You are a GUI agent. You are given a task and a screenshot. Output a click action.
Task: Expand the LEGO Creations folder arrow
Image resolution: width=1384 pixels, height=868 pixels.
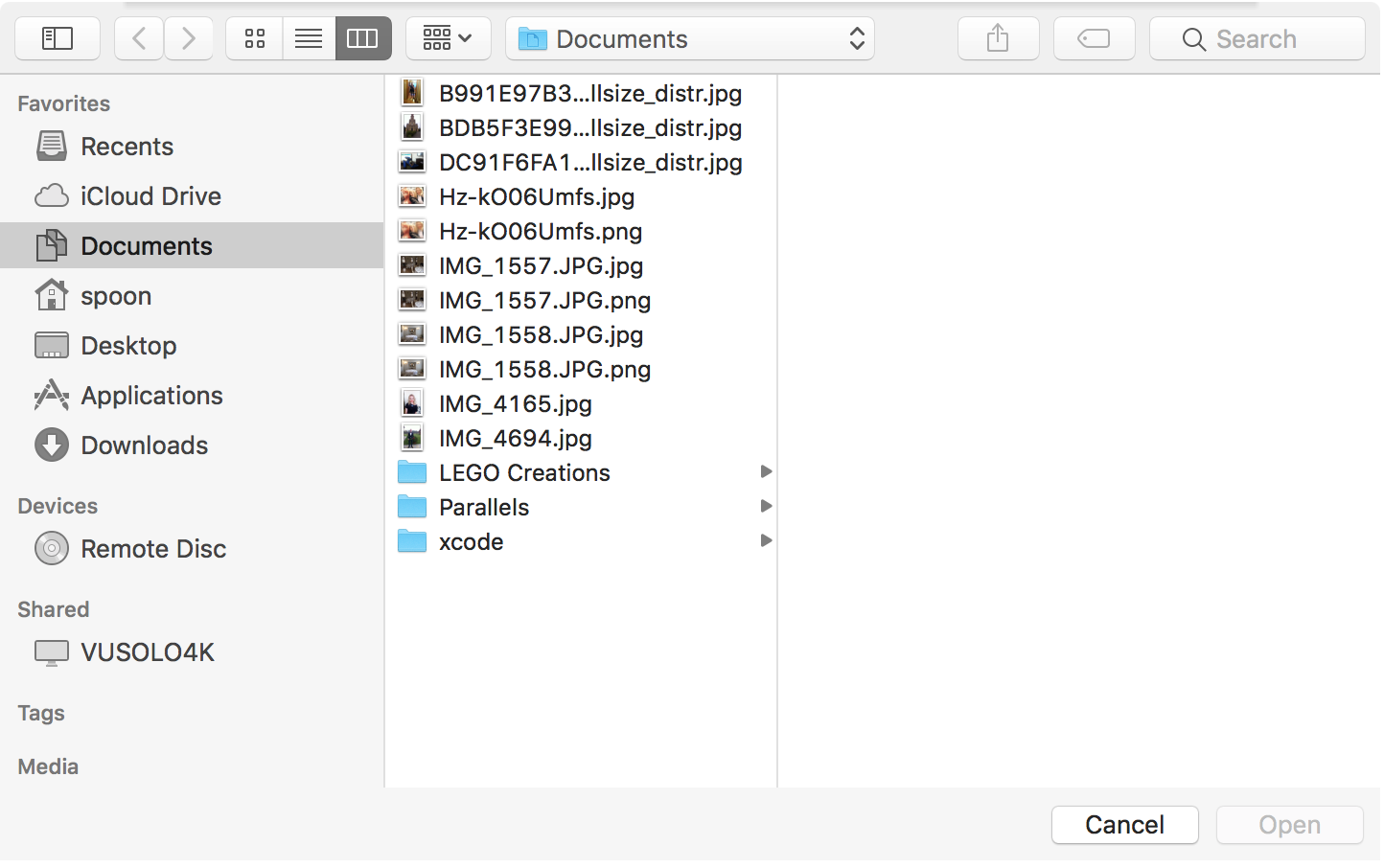(766, 472)
